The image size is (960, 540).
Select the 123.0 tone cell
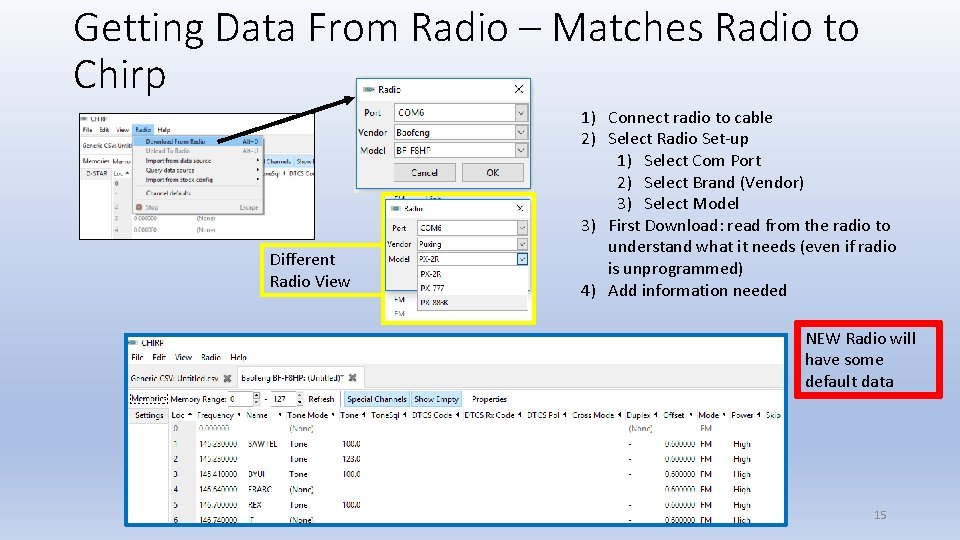pos(351,459)
